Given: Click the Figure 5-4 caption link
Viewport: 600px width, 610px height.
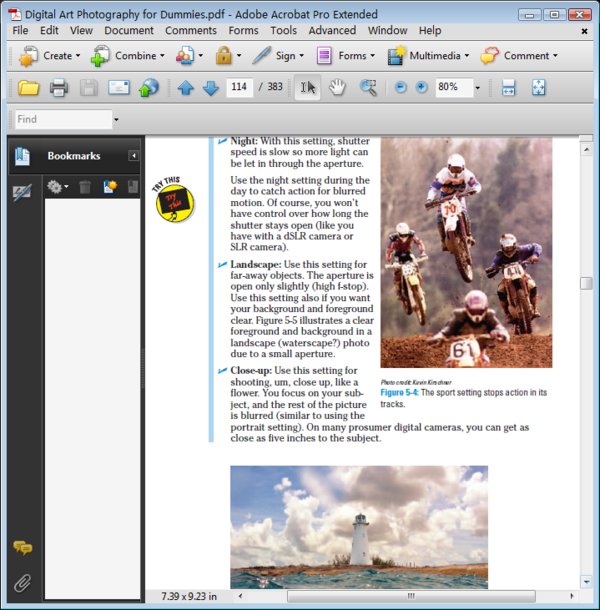Looking at the screenshot, I should click(399, 393).
